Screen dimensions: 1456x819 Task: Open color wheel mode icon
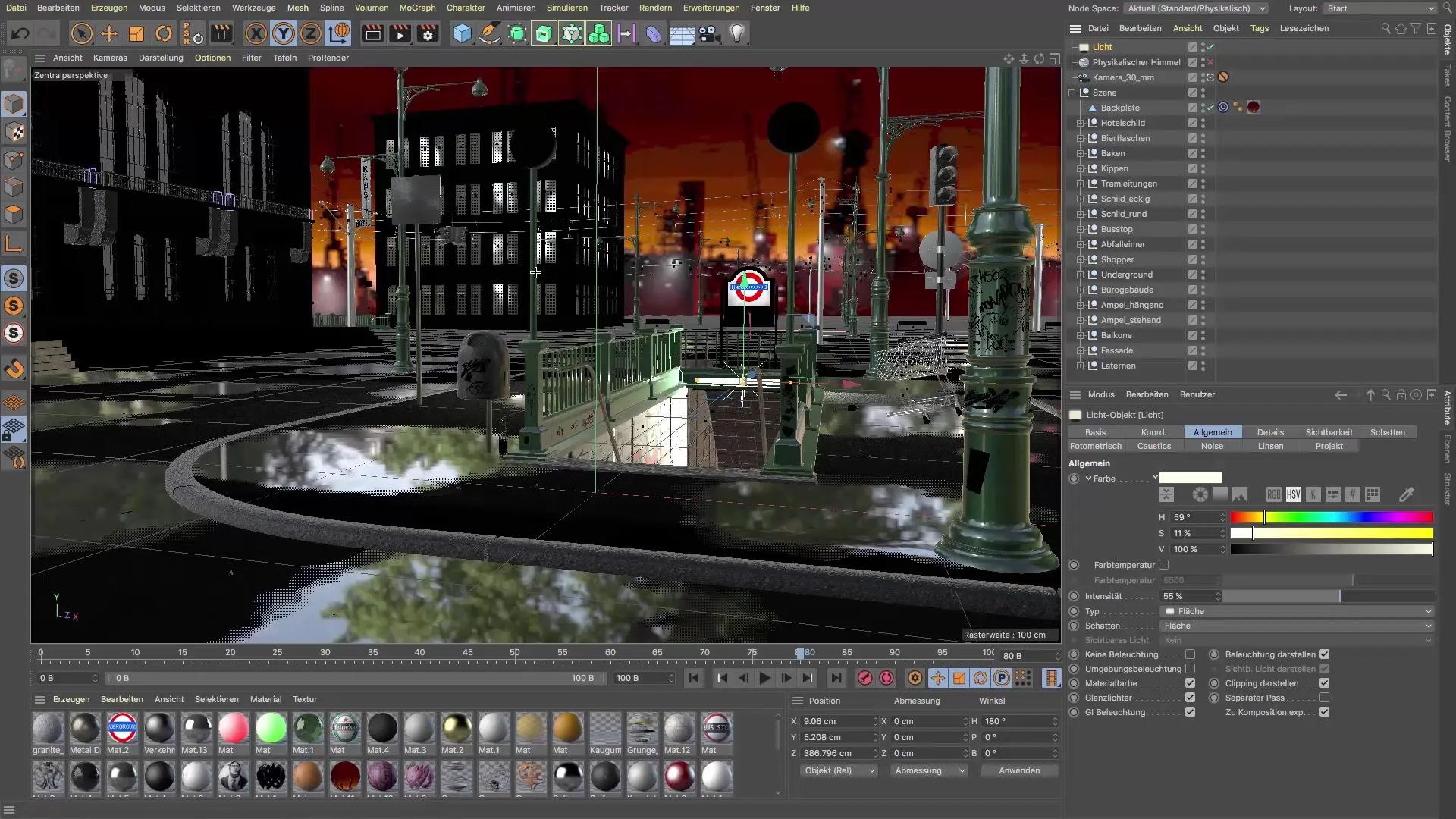pyautogui.click(x=1200, y=494)
